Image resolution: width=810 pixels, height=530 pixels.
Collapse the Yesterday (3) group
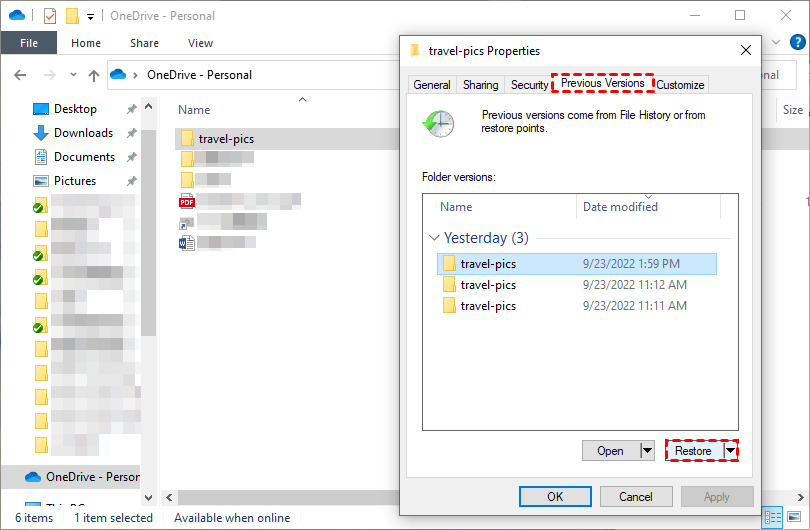tap(434, 238)
